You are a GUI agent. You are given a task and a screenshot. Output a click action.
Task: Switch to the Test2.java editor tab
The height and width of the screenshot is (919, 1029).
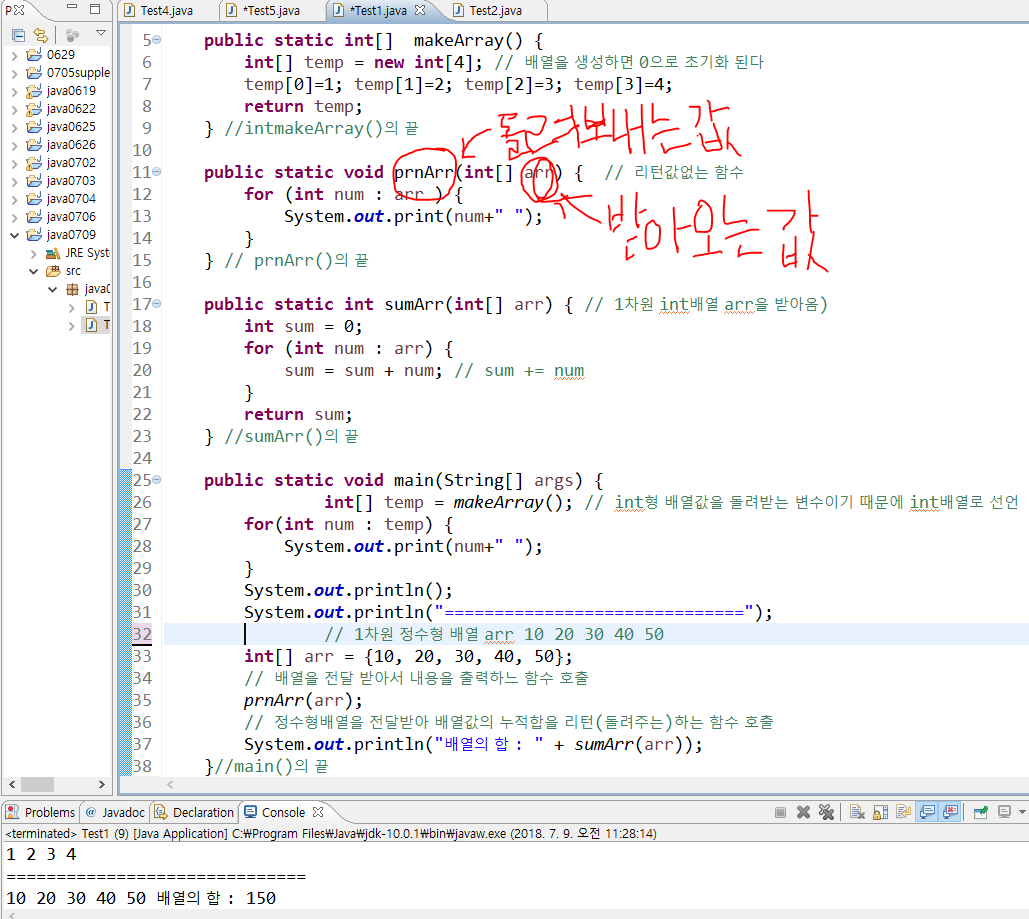click(488, 11)
